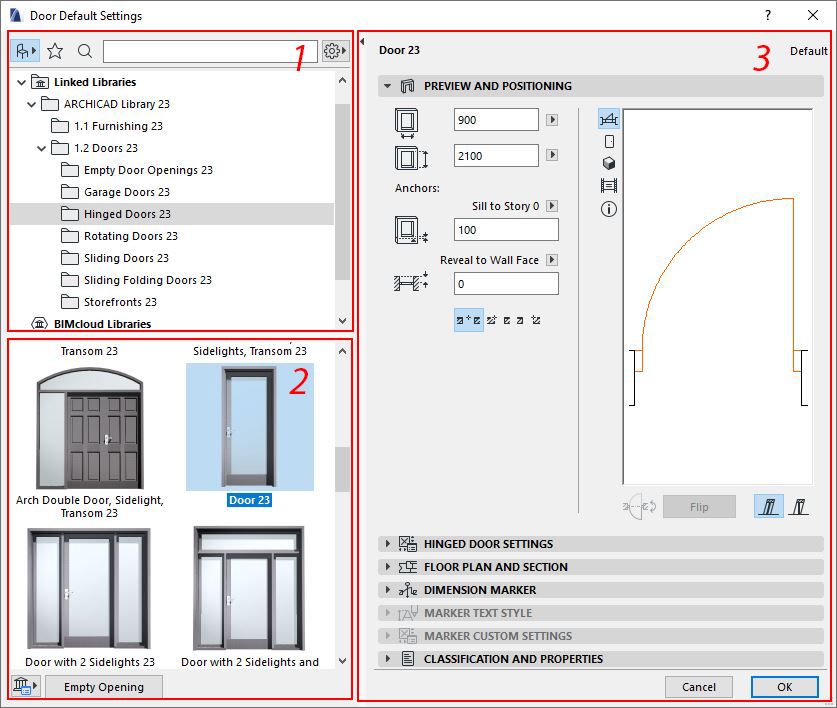This screenshot has height=708, width=837.
Task: Click the Empty Opening button
Action: (x=104, y=687)
